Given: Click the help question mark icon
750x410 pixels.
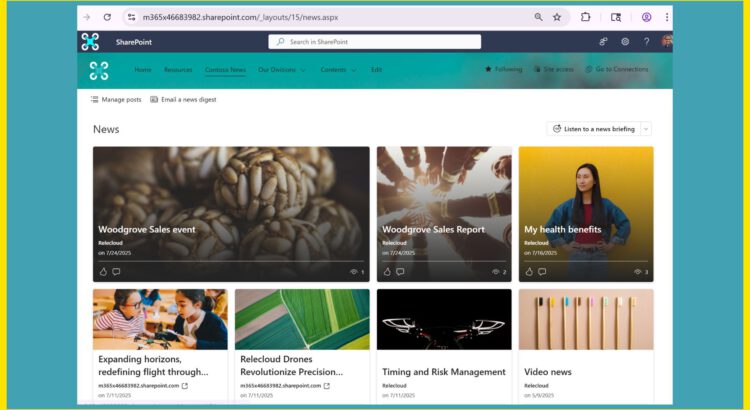Looking at the screenshot, I should tap(646, 42).
